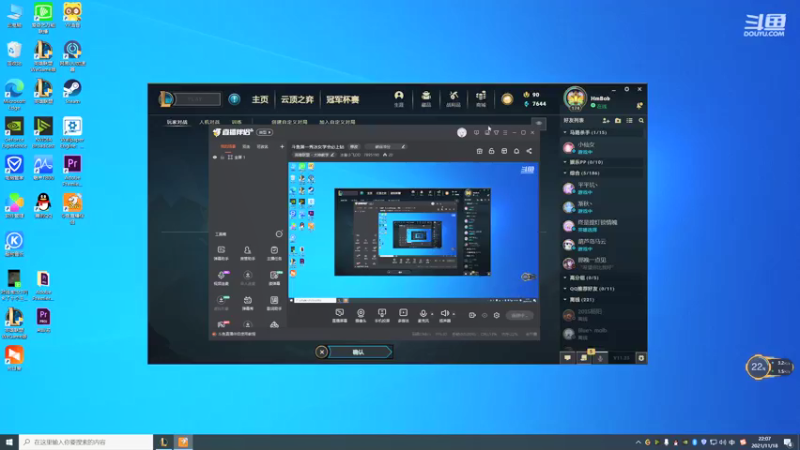Click the blue alert icon beside PLAY
Image resolution: width=800 pixels, height=450 pixels.
point(234,99)
